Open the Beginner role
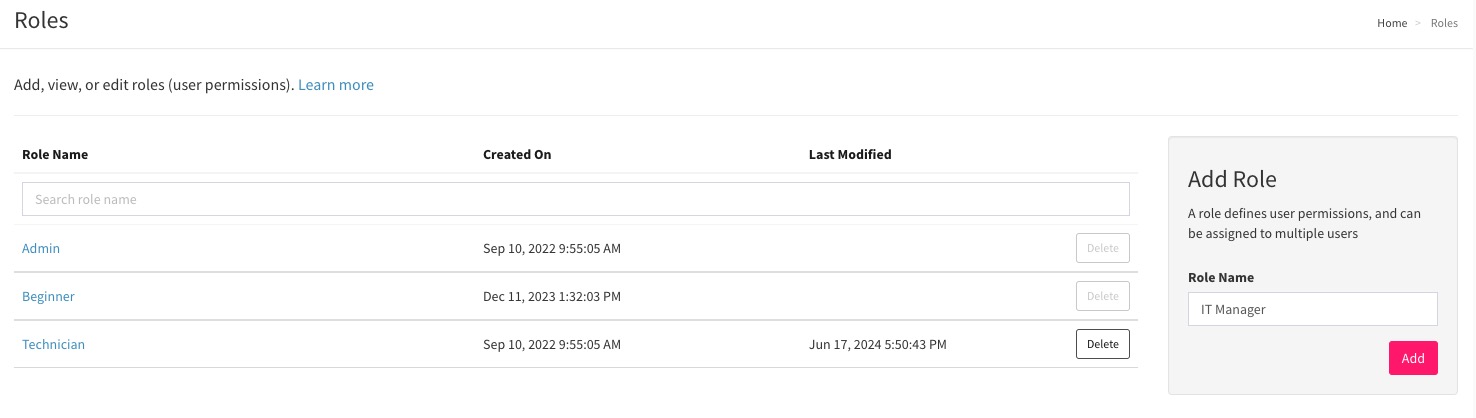This screenshot has width=1476, height=418. pyautogui.click(x=48, y=296)
